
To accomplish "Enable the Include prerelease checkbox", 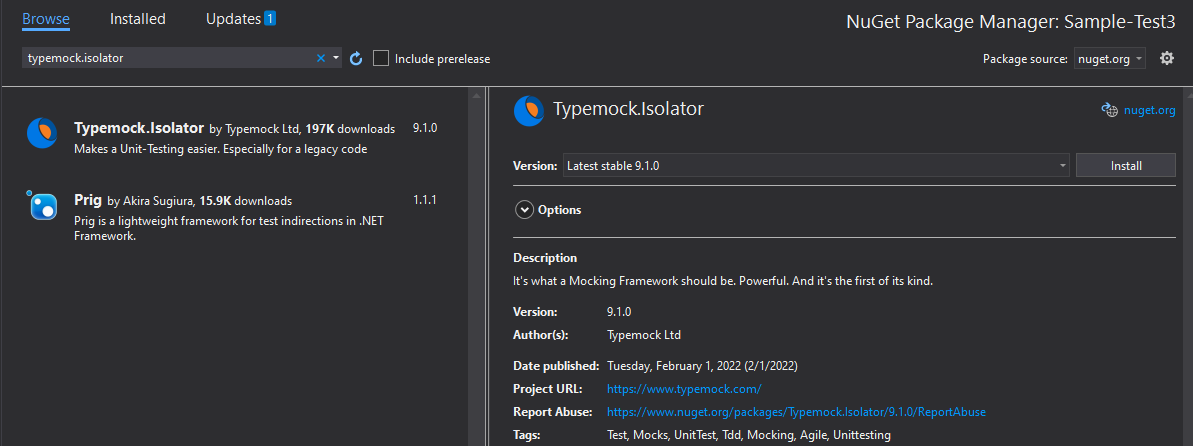I will click(x=381, y=59).
